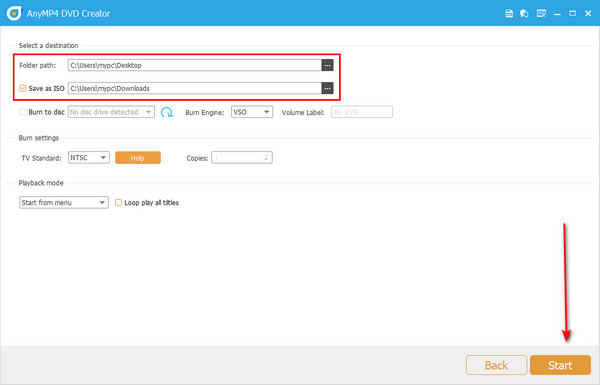Click the Folder path text field
The image size is (600, 385).
195,65
